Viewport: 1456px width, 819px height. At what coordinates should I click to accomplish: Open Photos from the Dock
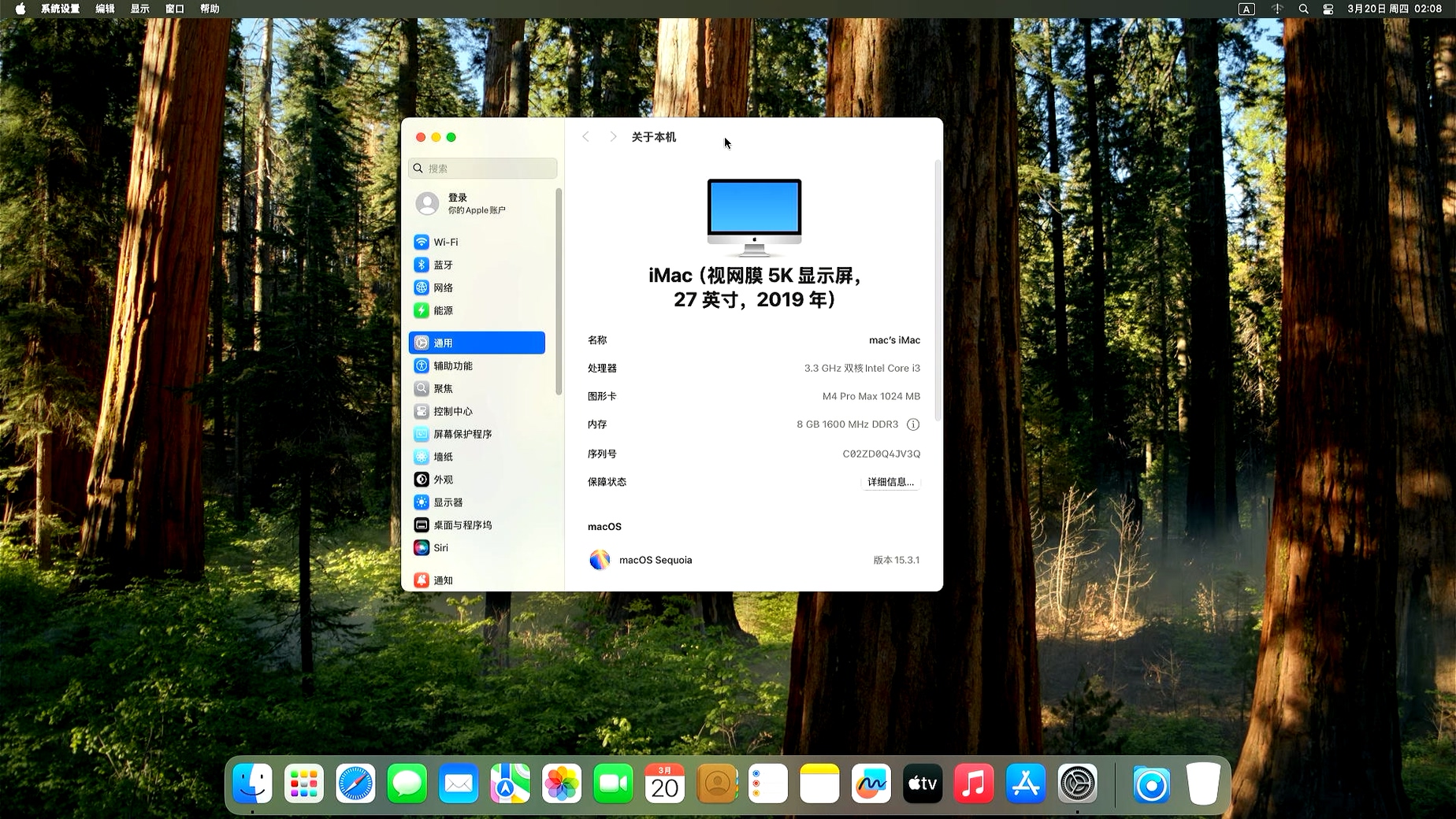pos(562,784)
